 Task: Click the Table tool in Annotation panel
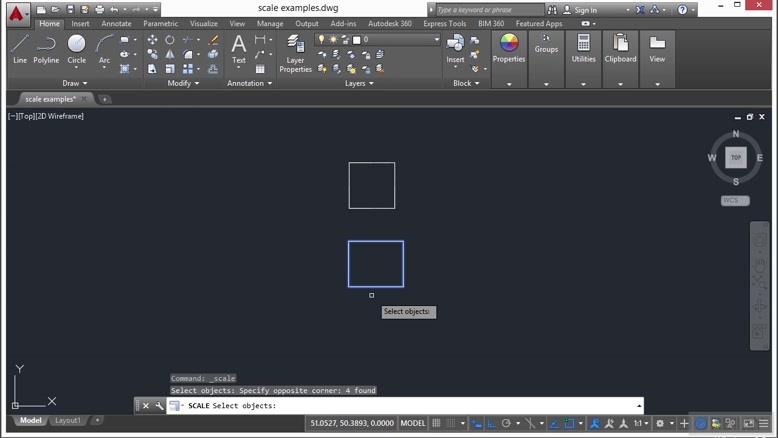pyautogui.click(x=260, y=69)
